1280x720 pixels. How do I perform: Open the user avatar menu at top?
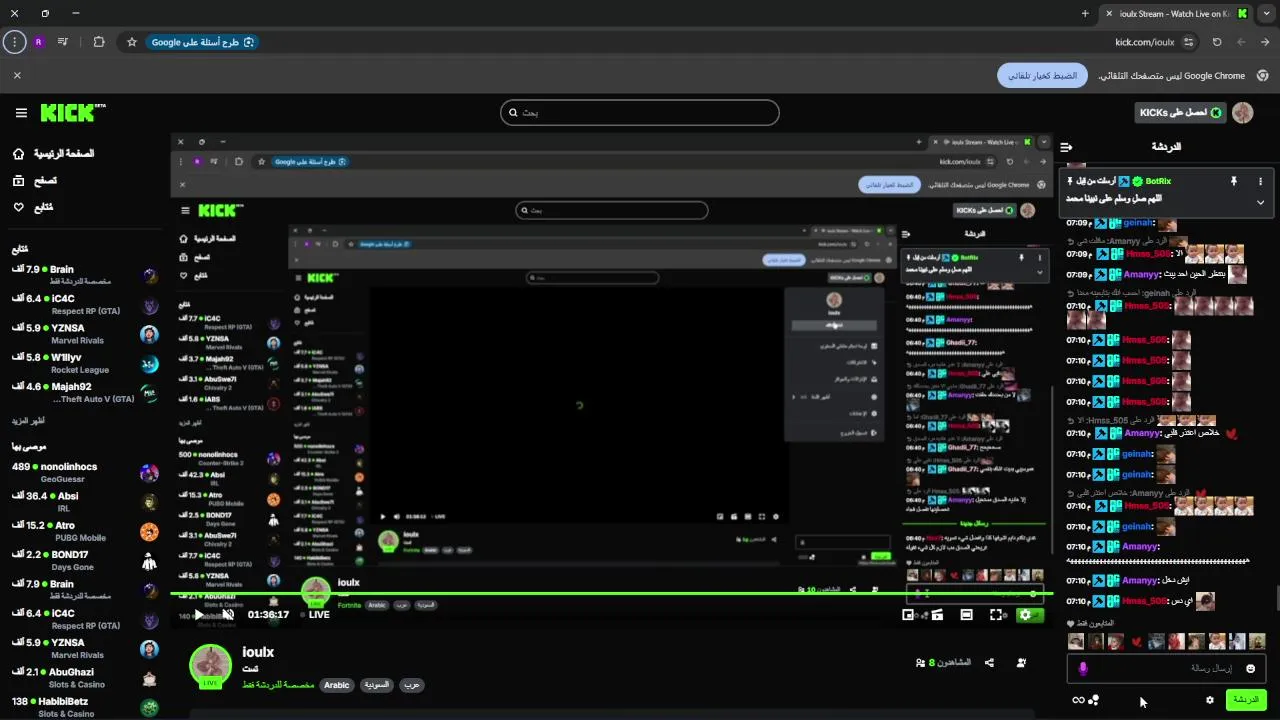(1242, 113)
